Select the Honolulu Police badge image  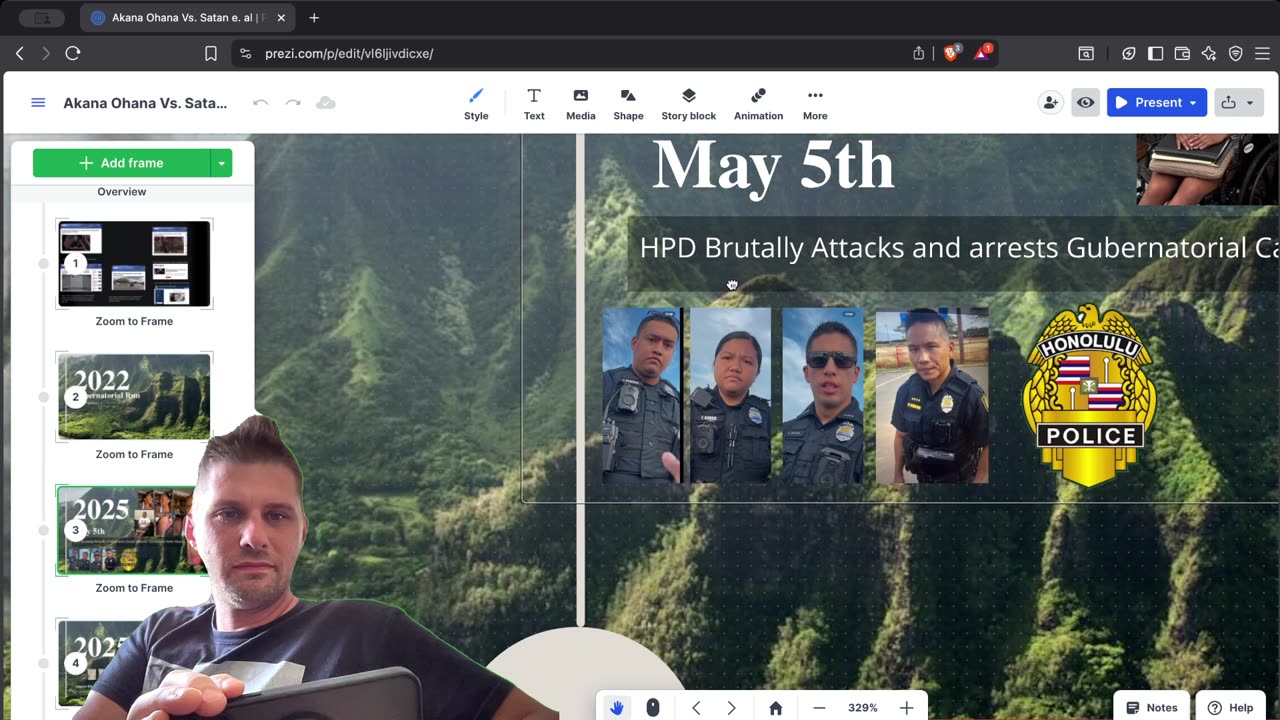point(1088,395)
